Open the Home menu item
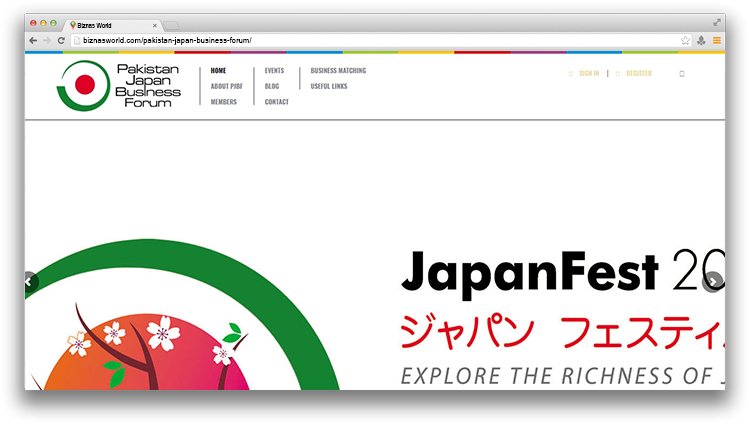This screenshot has width=750, height=425. (x=218, y=71)
